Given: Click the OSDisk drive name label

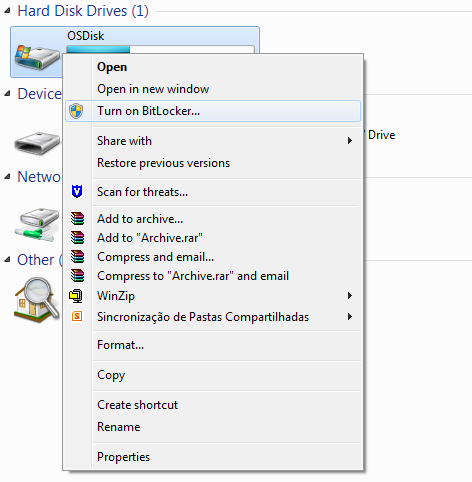Looking at the screenshot, I should pos(86,36).
